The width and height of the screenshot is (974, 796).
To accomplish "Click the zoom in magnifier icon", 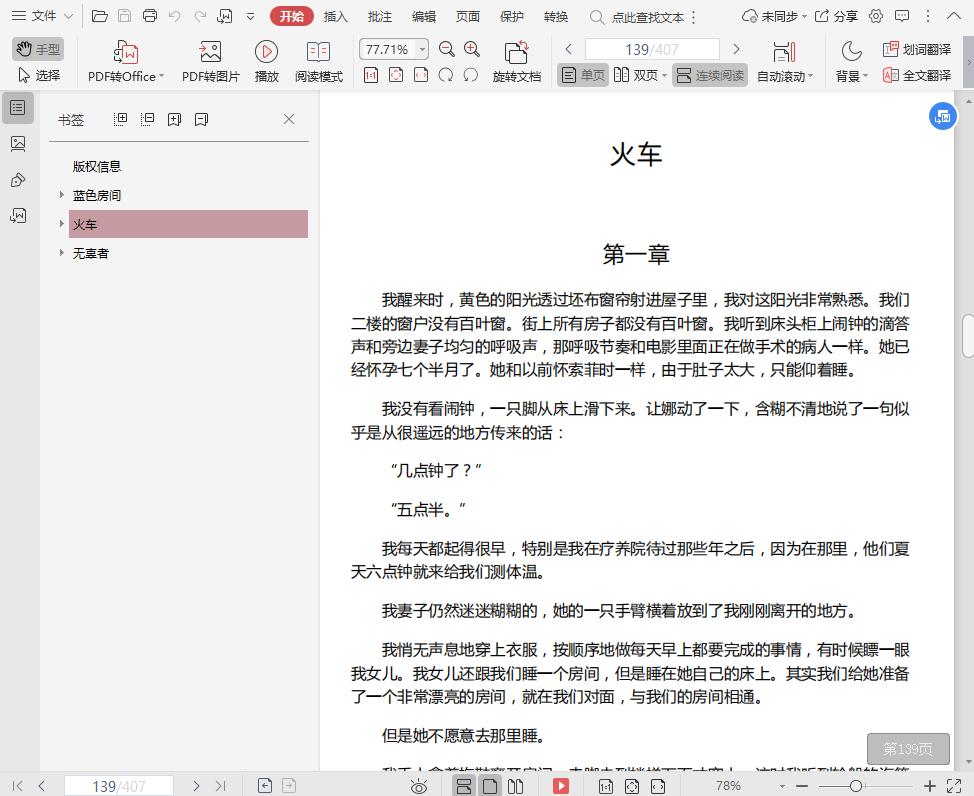I will [x=471, y=49].
